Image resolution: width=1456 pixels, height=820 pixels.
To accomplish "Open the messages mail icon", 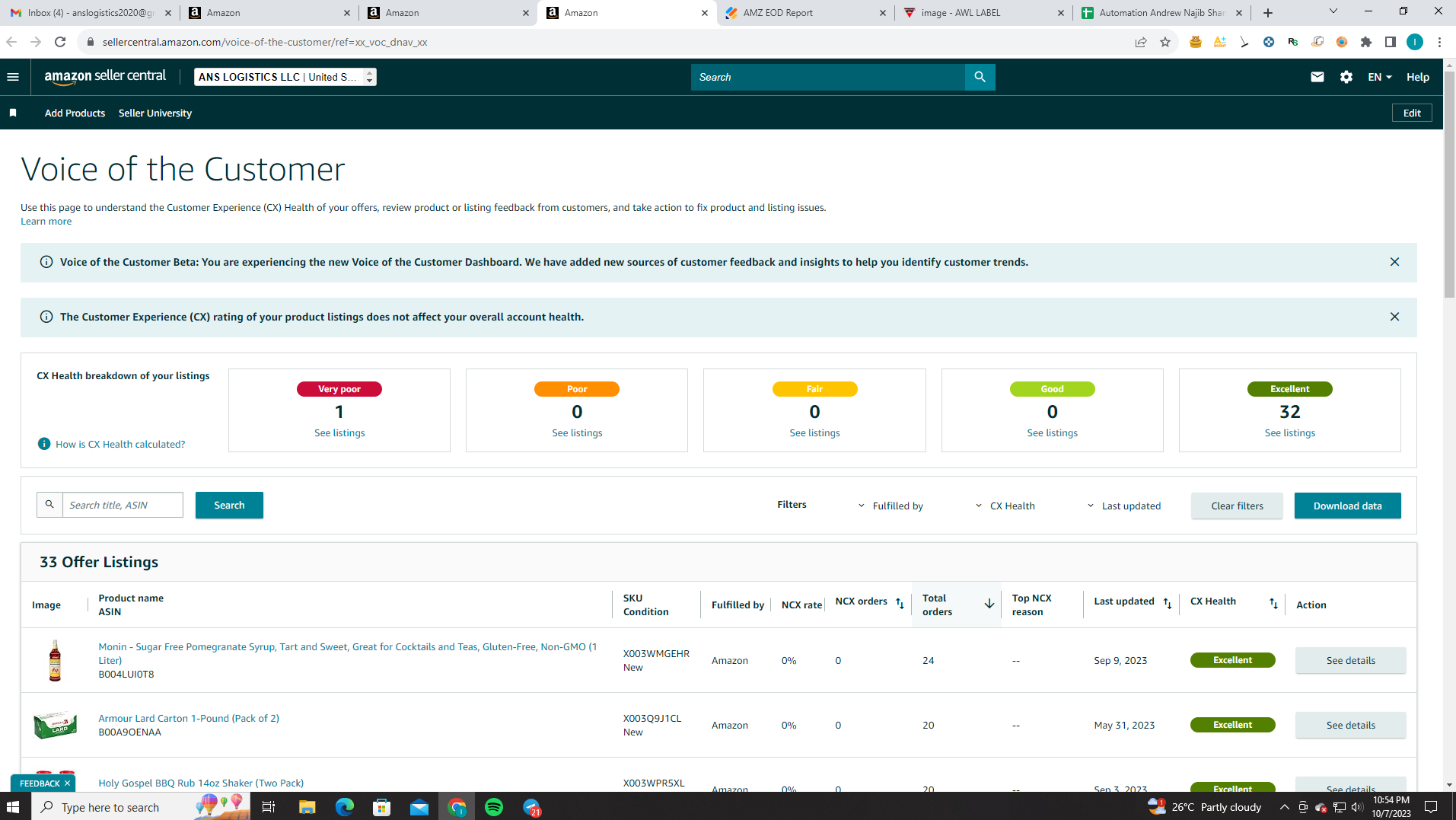I will pos(1317,77).
